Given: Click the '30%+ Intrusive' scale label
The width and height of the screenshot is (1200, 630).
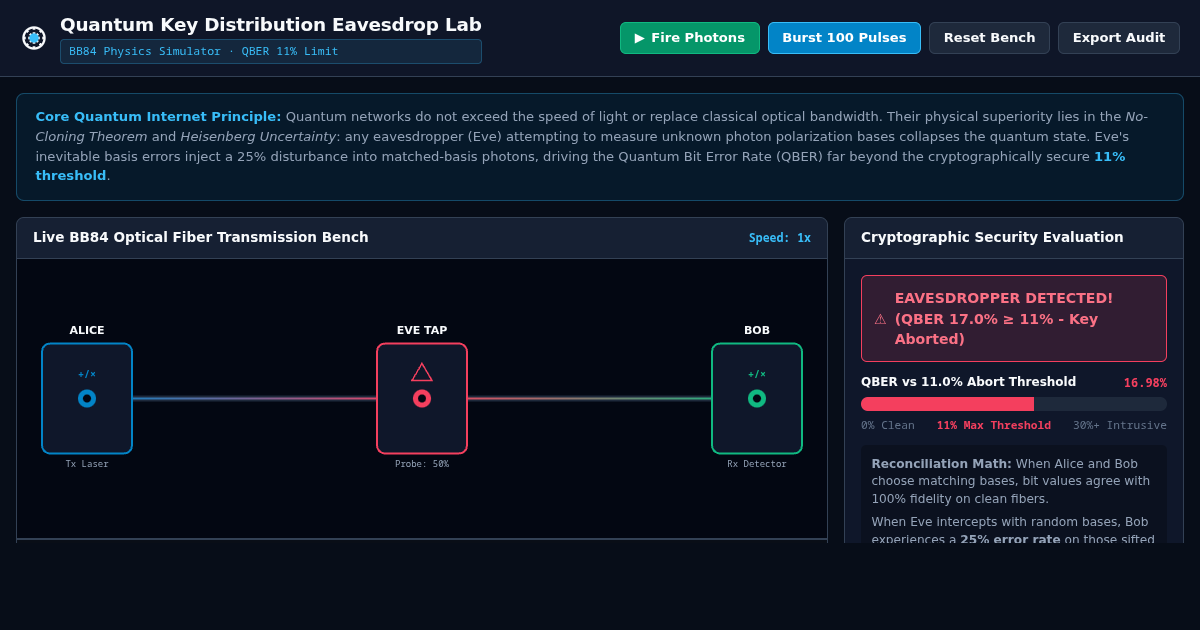Looking at the screenshot, I should point(1120,425).
